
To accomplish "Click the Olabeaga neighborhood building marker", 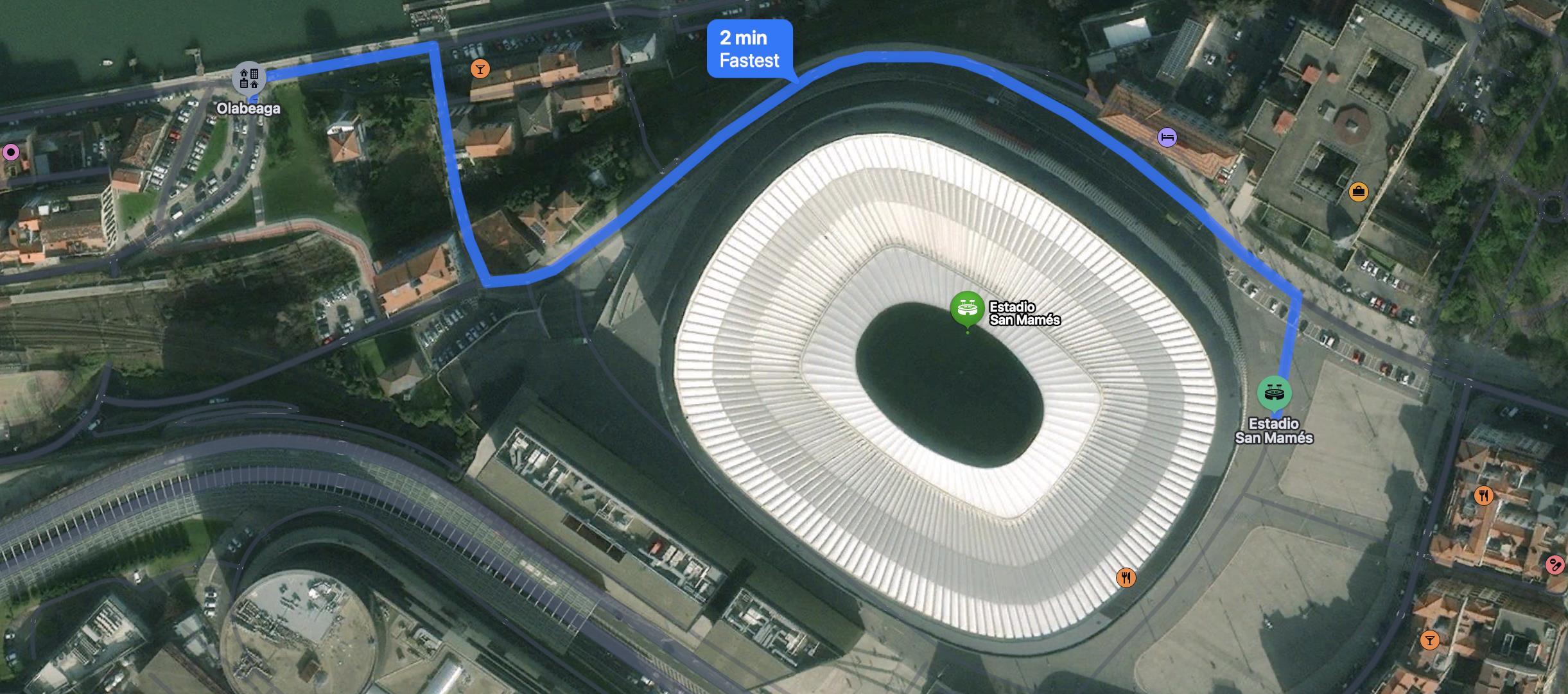I will 249,78.
